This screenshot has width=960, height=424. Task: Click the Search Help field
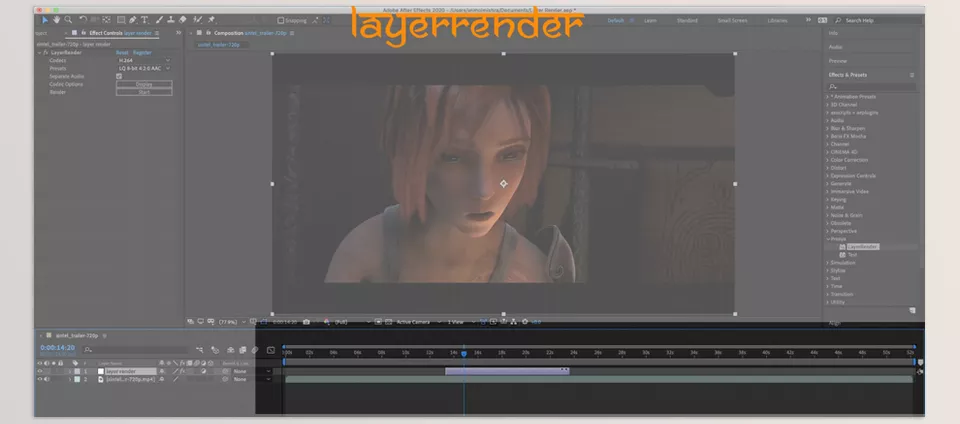pyautogui.click(x=879, y=21)
